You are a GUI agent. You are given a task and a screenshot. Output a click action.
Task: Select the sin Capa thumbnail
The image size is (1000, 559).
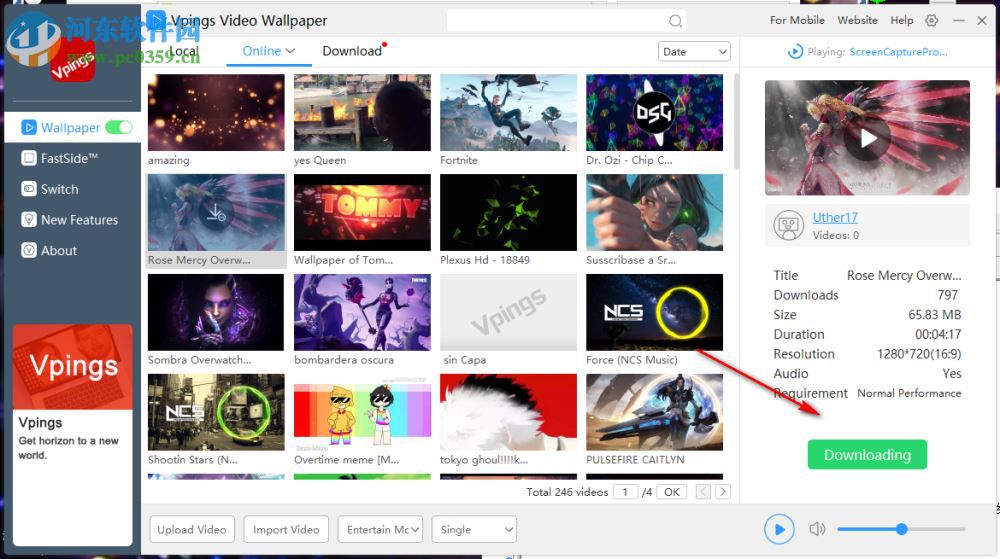508,312
